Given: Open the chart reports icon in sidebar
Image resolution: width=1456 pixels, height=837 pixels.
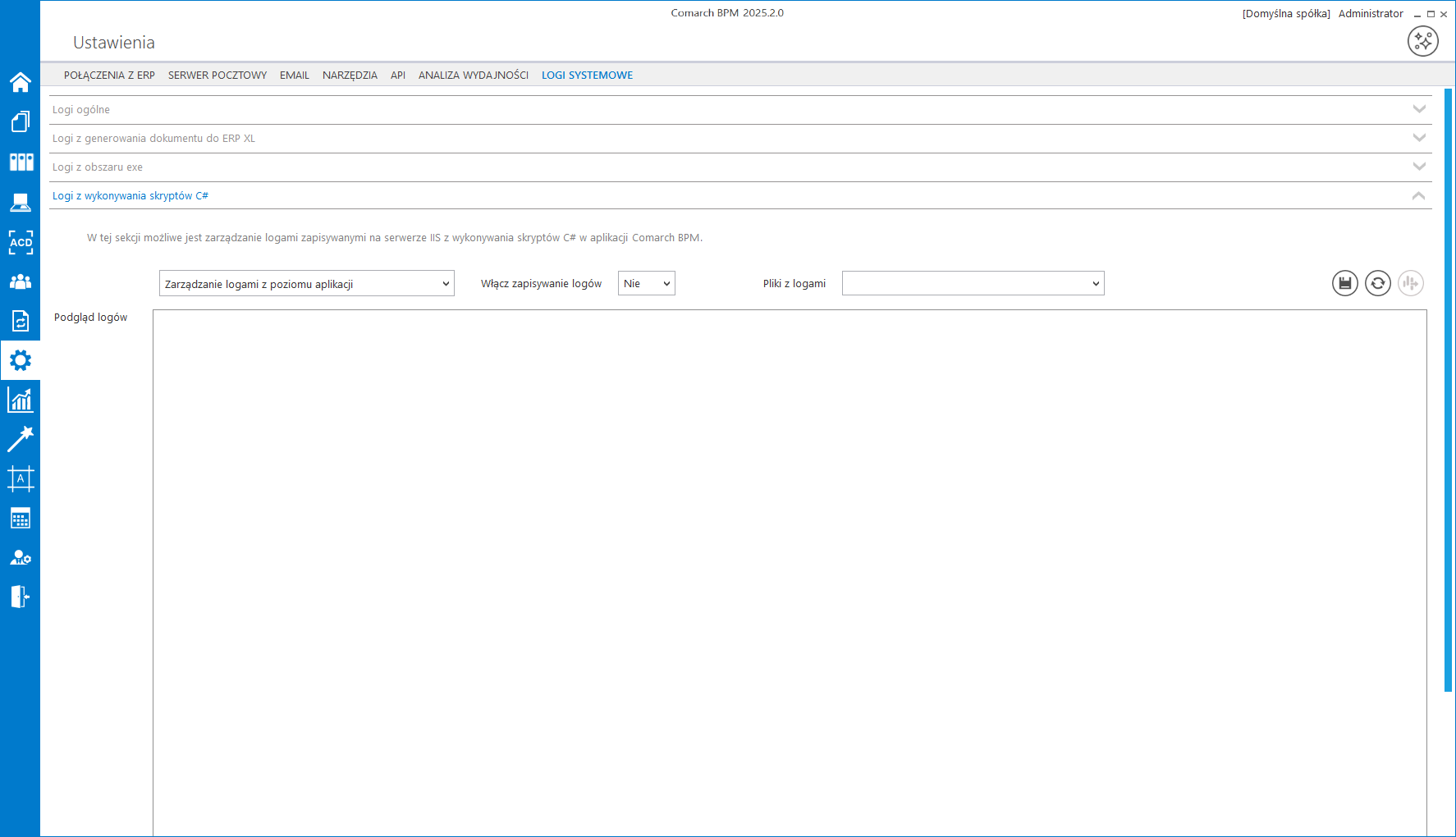Looking at the screenshot, I should [20, 400].
